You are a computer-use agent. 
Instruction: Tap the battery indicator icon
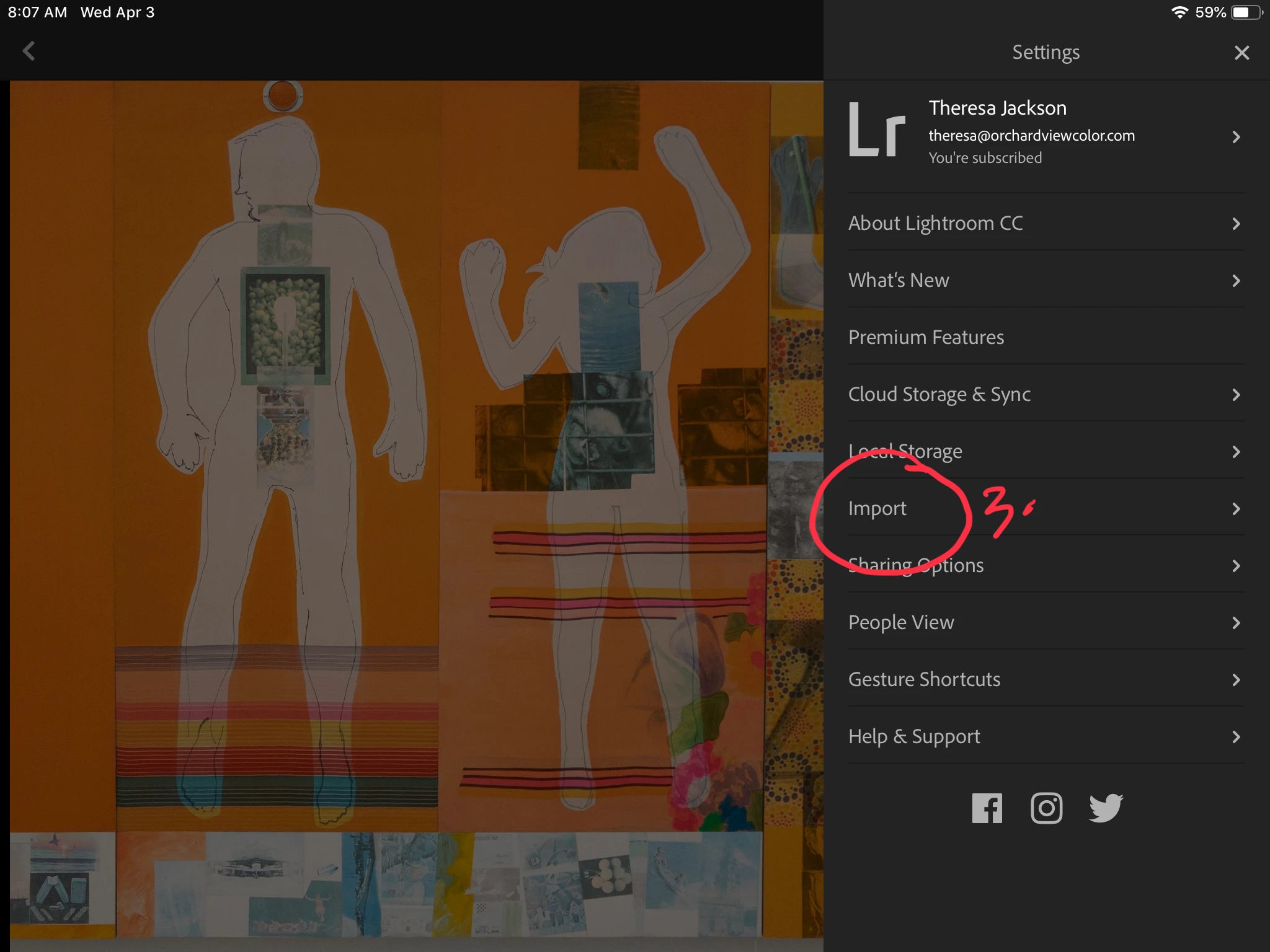1245,12
